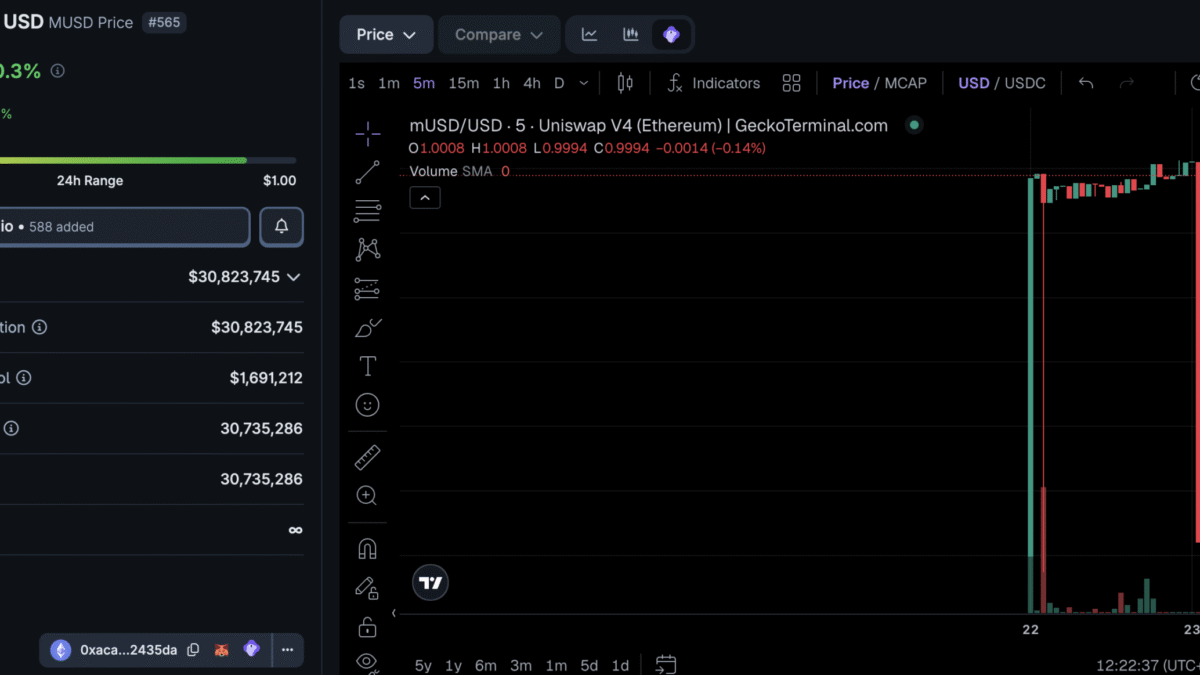Click info icon next to $1,691,212 volume
The height and width of the screenshot is (675, 1200).
coord(23,378)
